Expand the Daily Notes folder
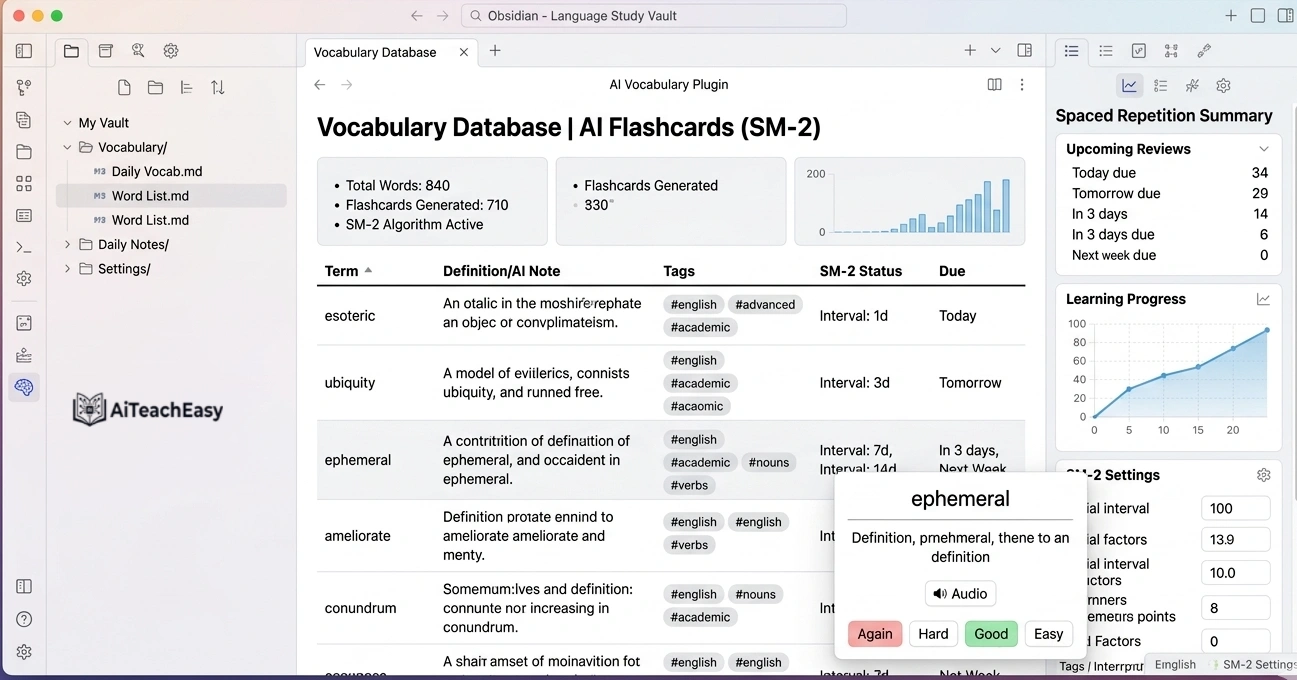1297x680 pixels. pos(67,243)
